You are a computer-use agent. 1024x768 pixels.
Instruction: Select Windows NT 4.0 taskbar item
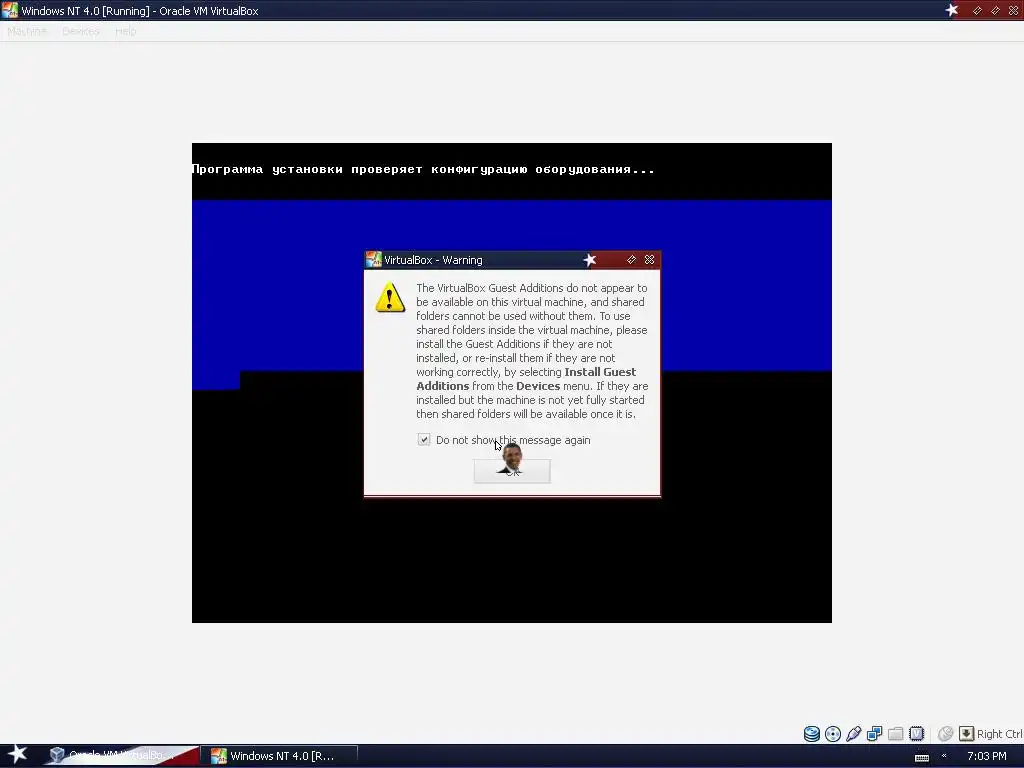[x=279, y=756]
